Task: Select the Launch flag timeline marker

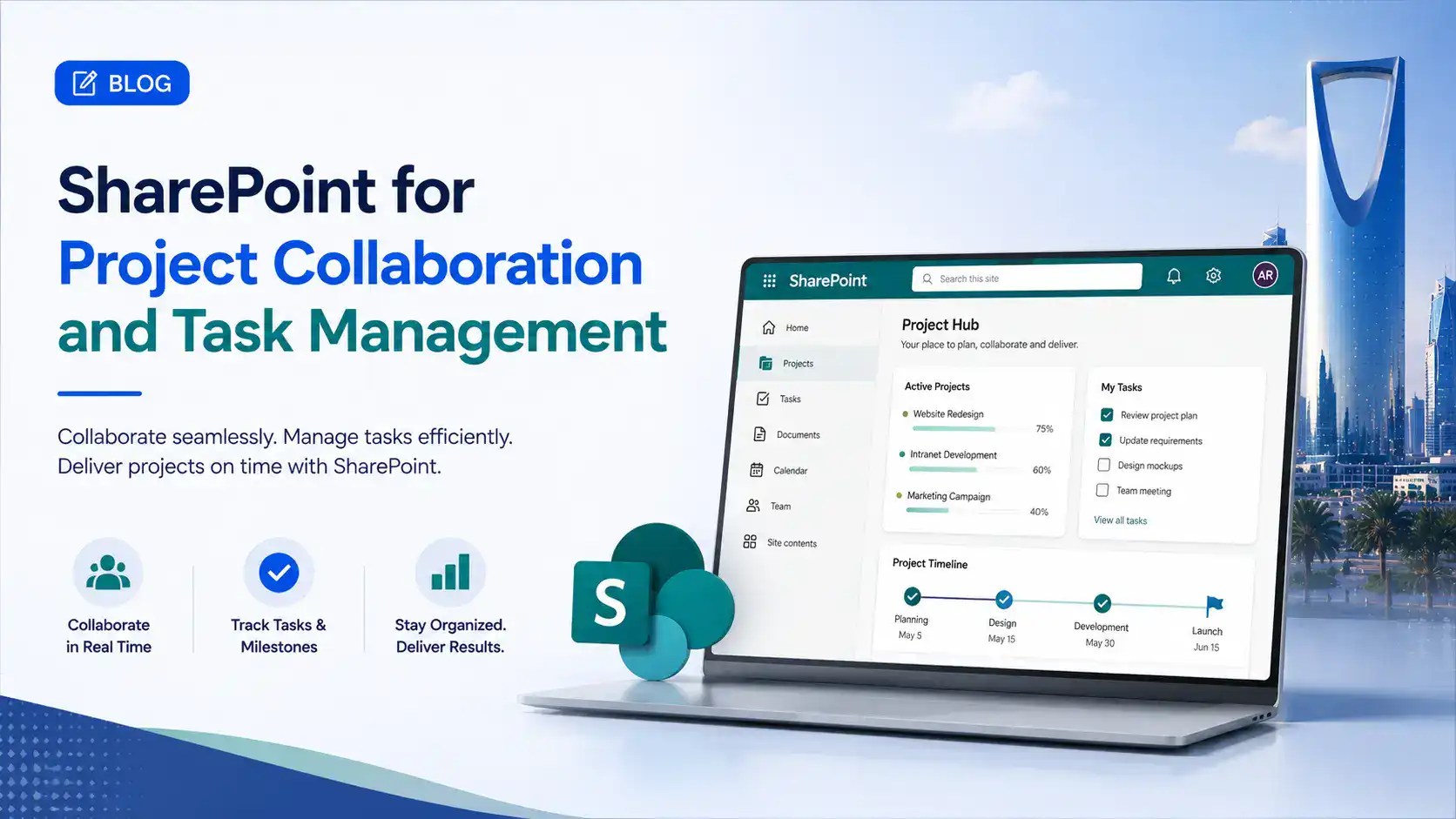Action: point(1214,606)
